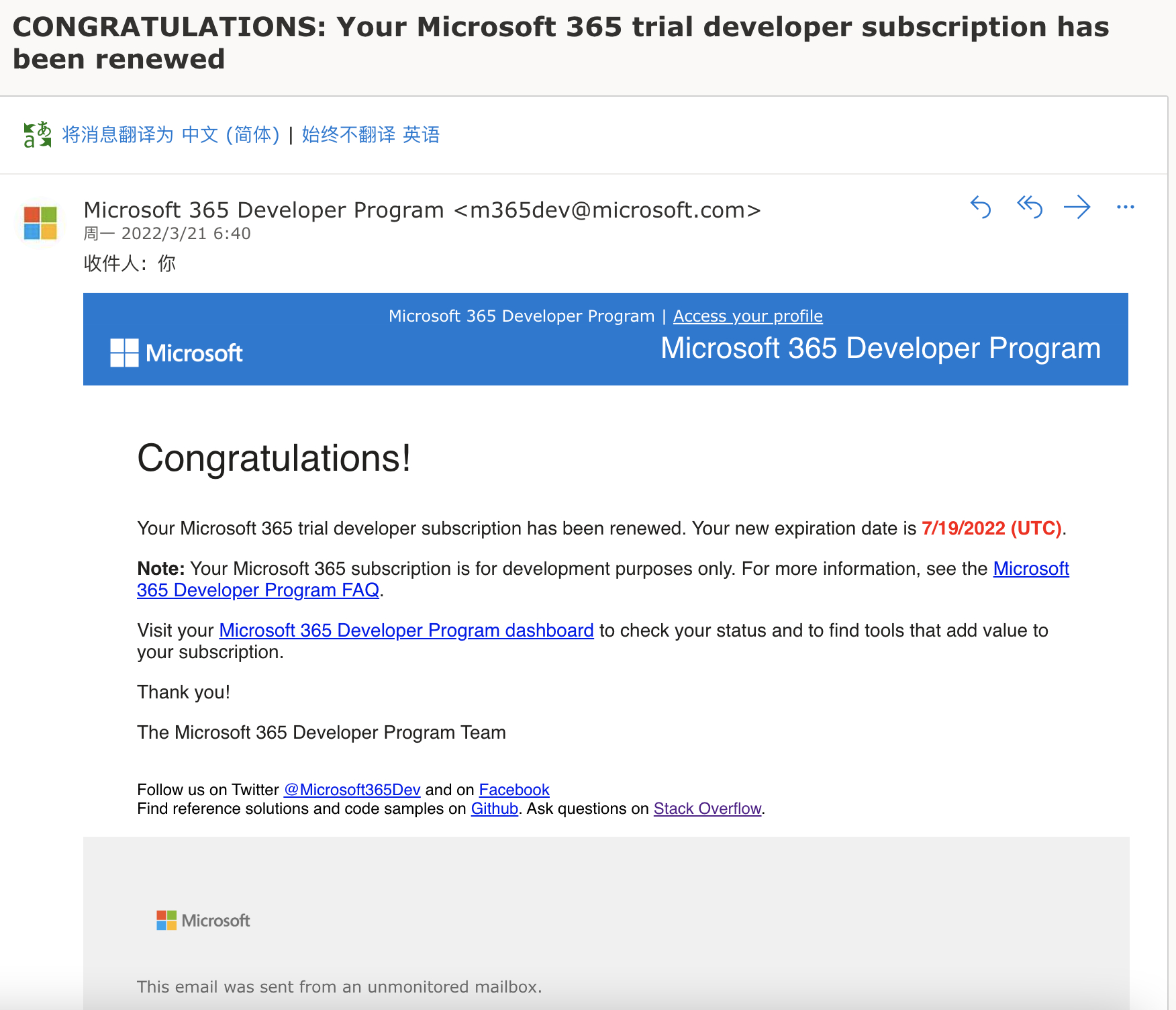The image size is (1176, 1010).
Task: Click the Forward arrow icon
Action: click(x=1077, y=207)
